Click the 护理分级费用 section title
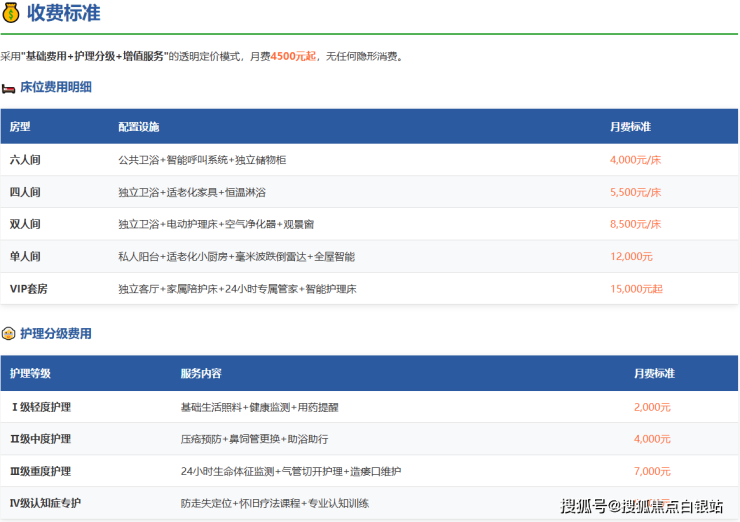The width and height of the screenshot is (740, 522). pos(56,334)
